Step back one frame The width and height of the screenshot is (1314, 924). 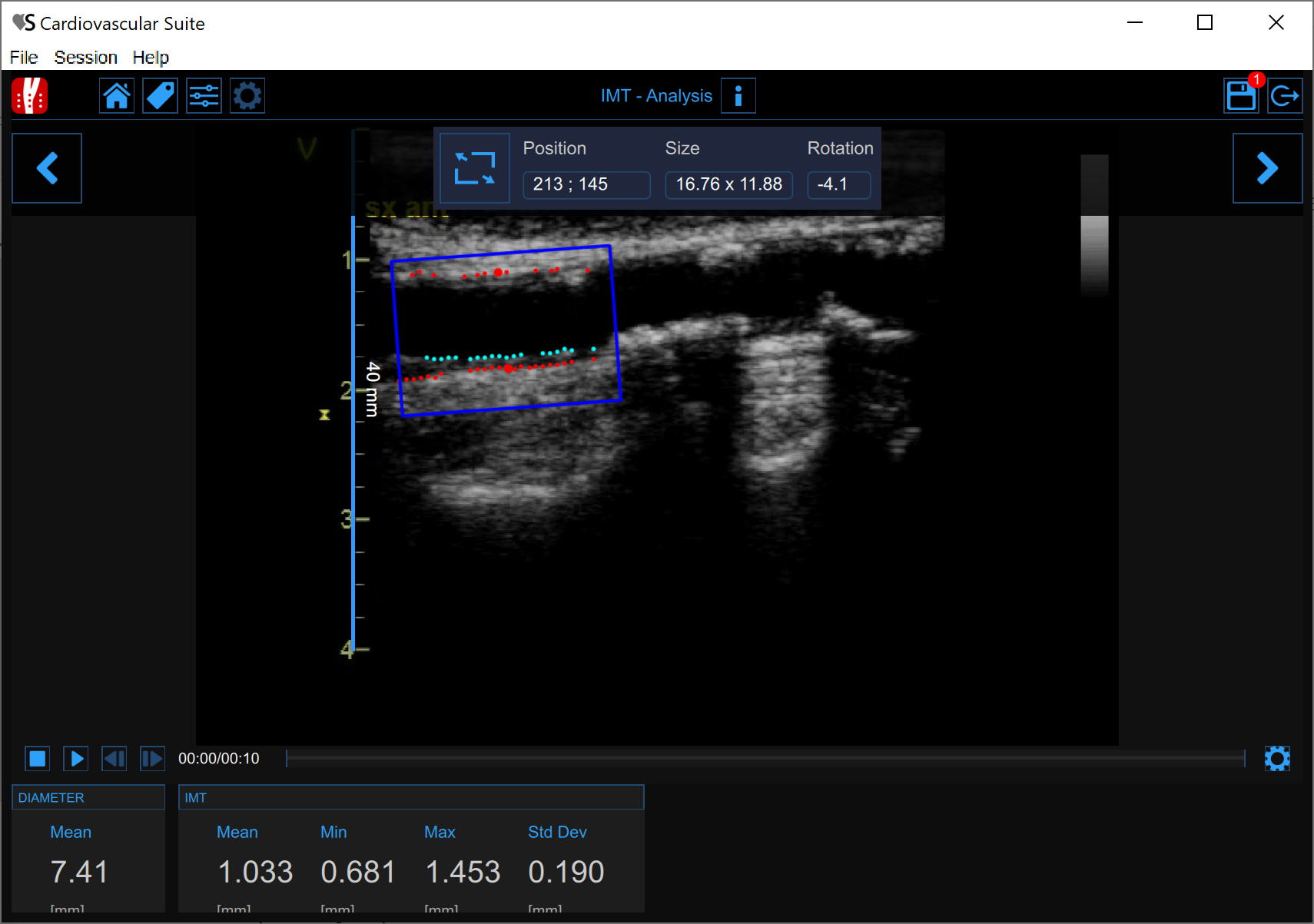[x=114, y=759]
